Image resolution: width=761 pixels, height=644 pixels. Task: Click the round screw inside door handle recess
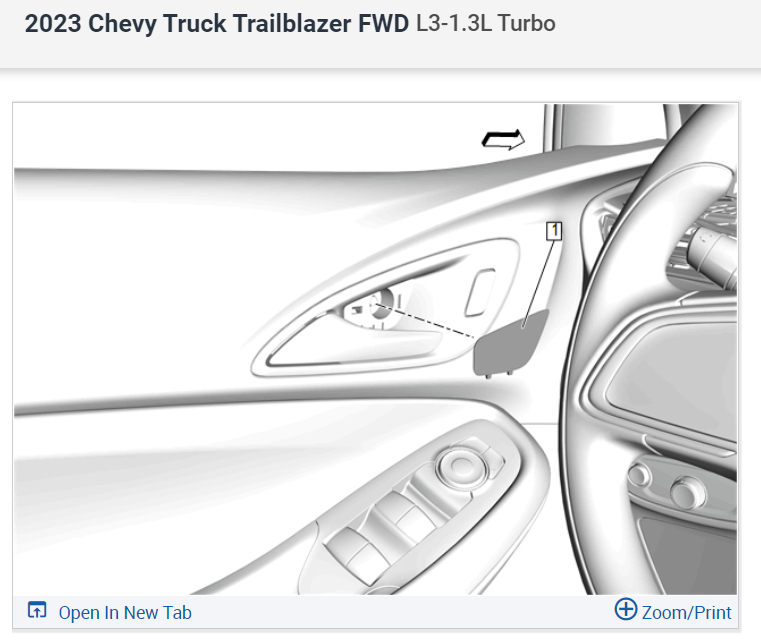click(x=379, y=305)
